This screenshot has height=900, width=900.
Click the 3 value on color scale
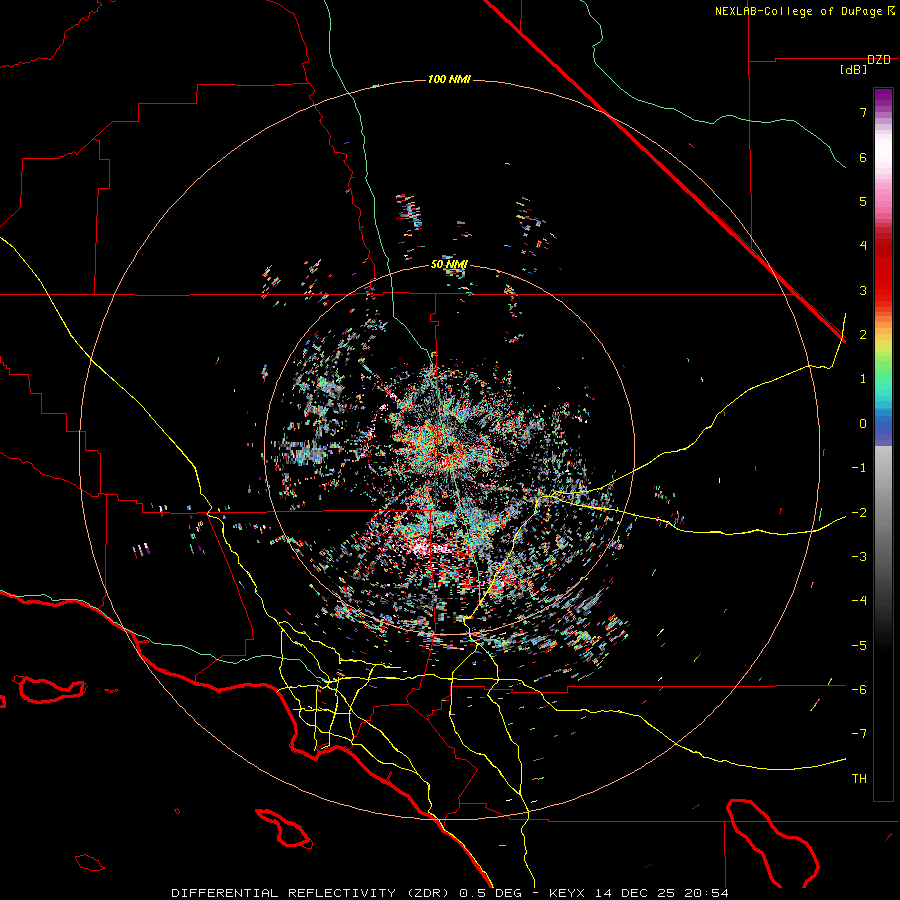click(863, 290)
